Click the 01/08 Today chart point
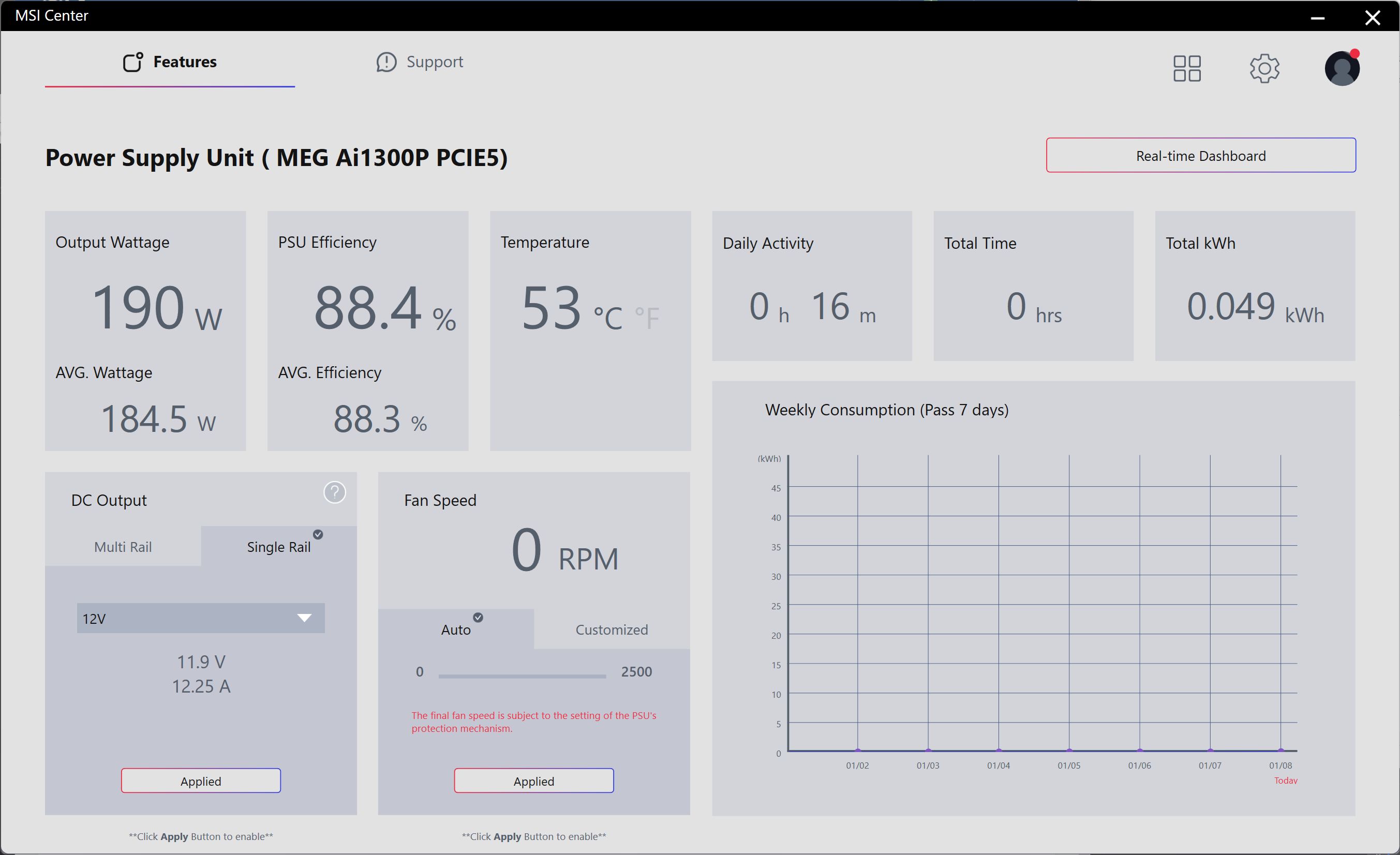This screenshot has height=855, width=1400. pos(1280,750)
